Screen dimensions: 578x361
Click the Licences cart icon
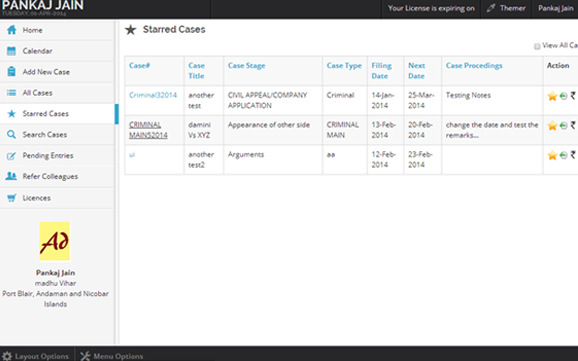click(12, 198)
